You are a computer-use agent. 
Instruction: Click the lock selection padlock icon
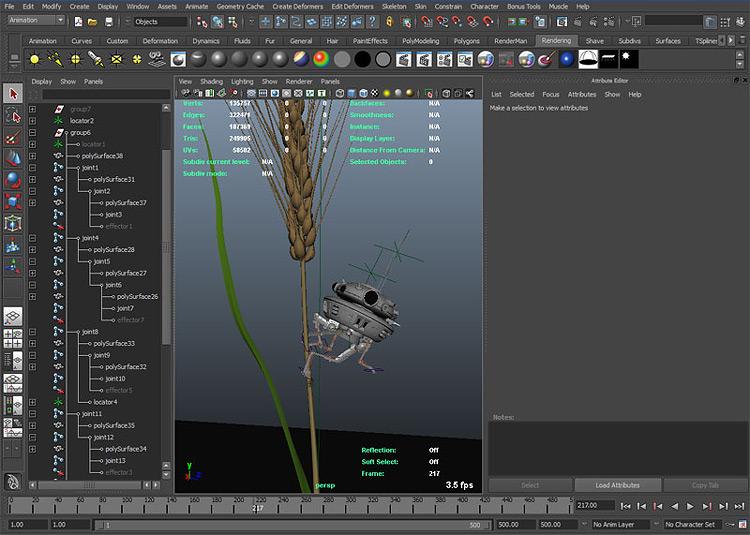389,22
